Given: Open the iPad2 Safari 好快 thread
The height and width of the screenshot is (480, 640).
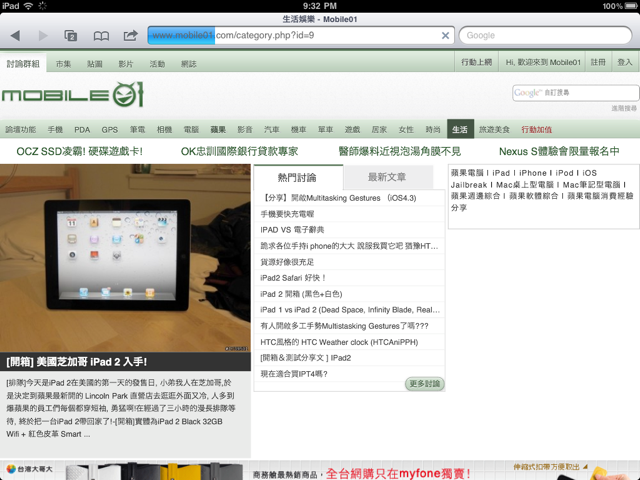Looking at the screenshot, I should 293,278.
